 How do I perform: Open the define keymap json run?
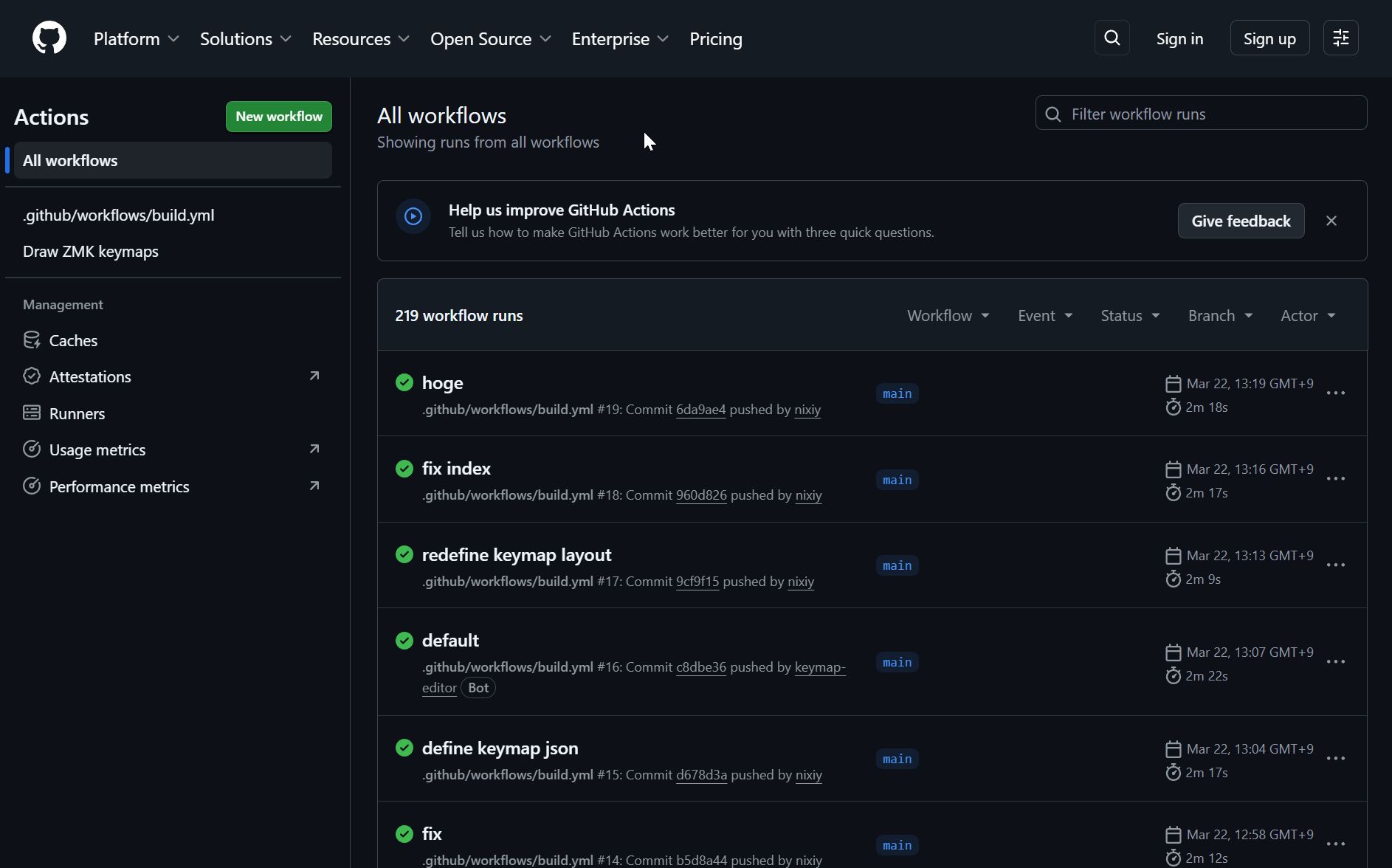[500, 748]
